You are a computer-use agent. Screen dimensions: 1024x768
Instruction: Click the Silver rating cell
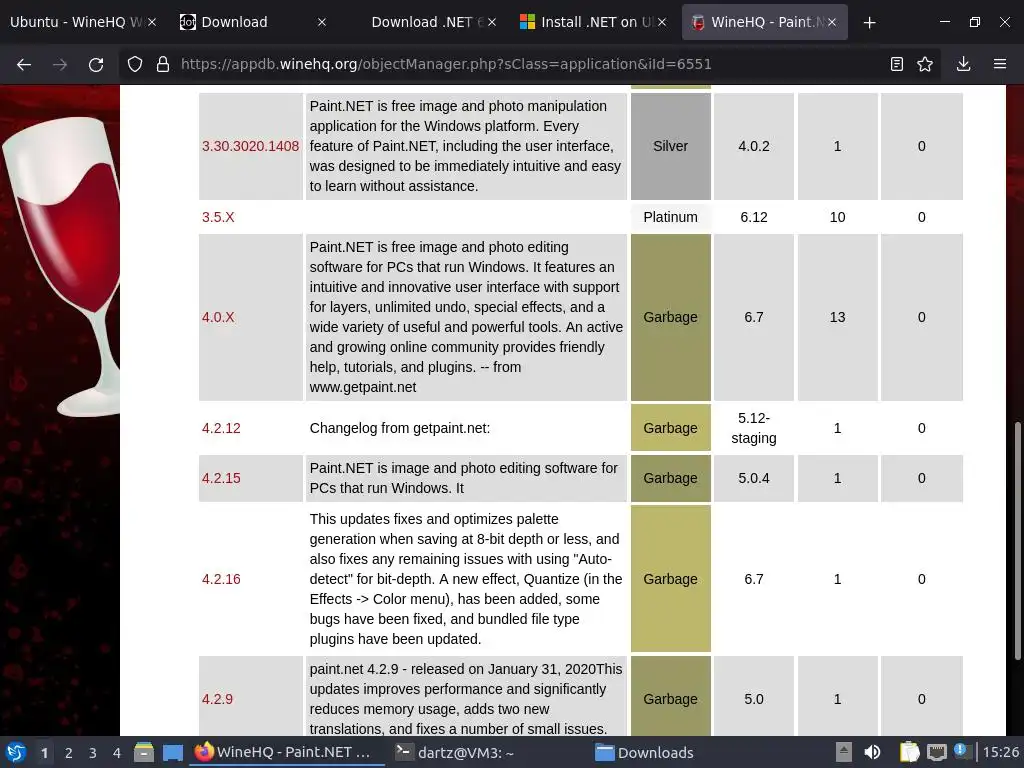click(671, 146)
